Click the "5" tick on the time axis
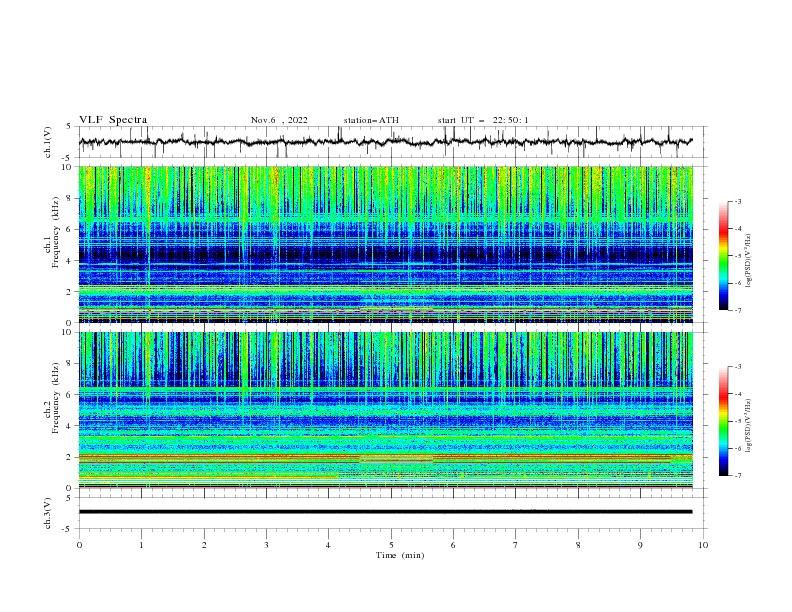This screenshot has height=612, width=792. click(391, 545)
